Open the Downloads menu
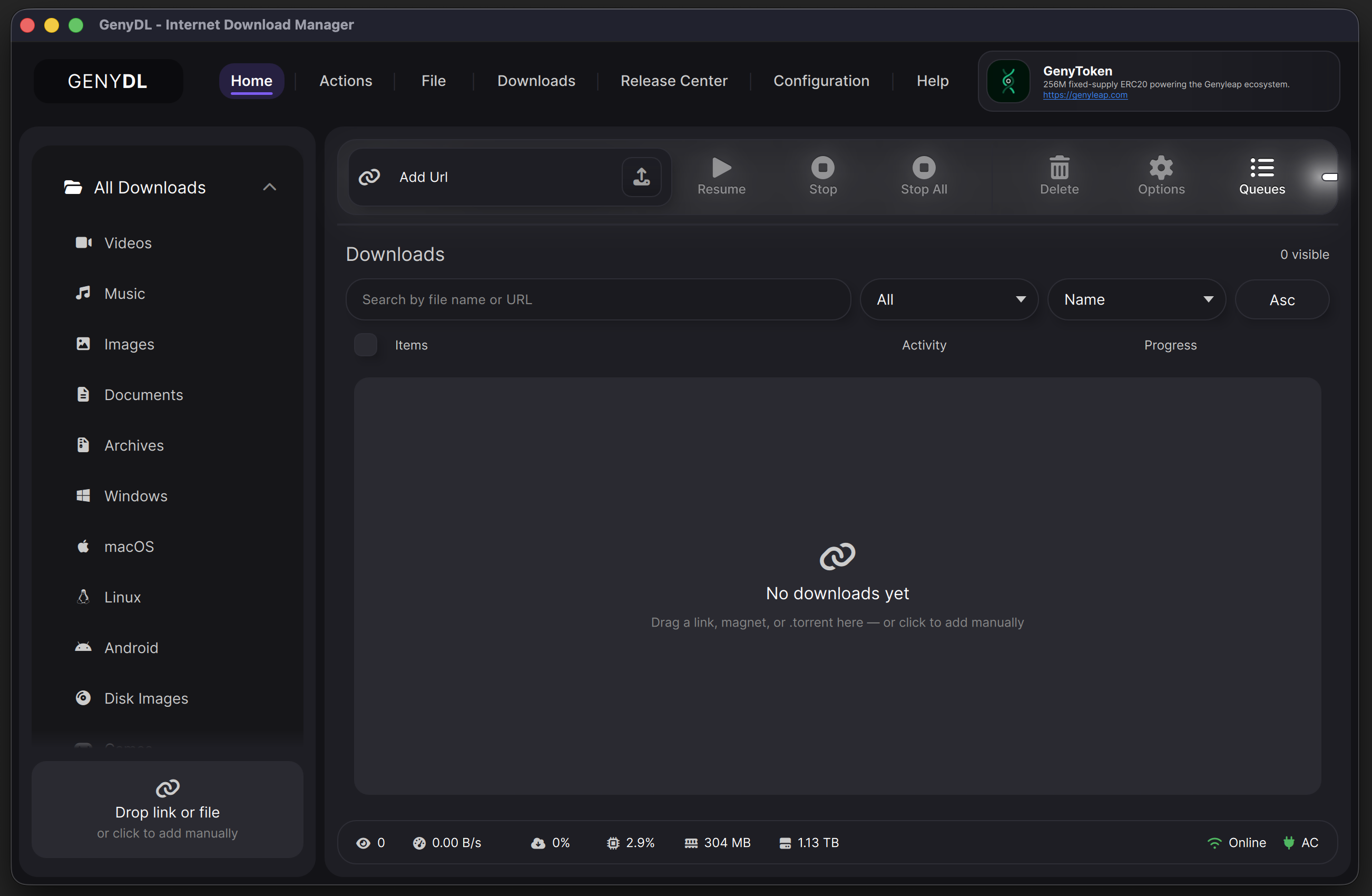 click(x=536, y=81)
